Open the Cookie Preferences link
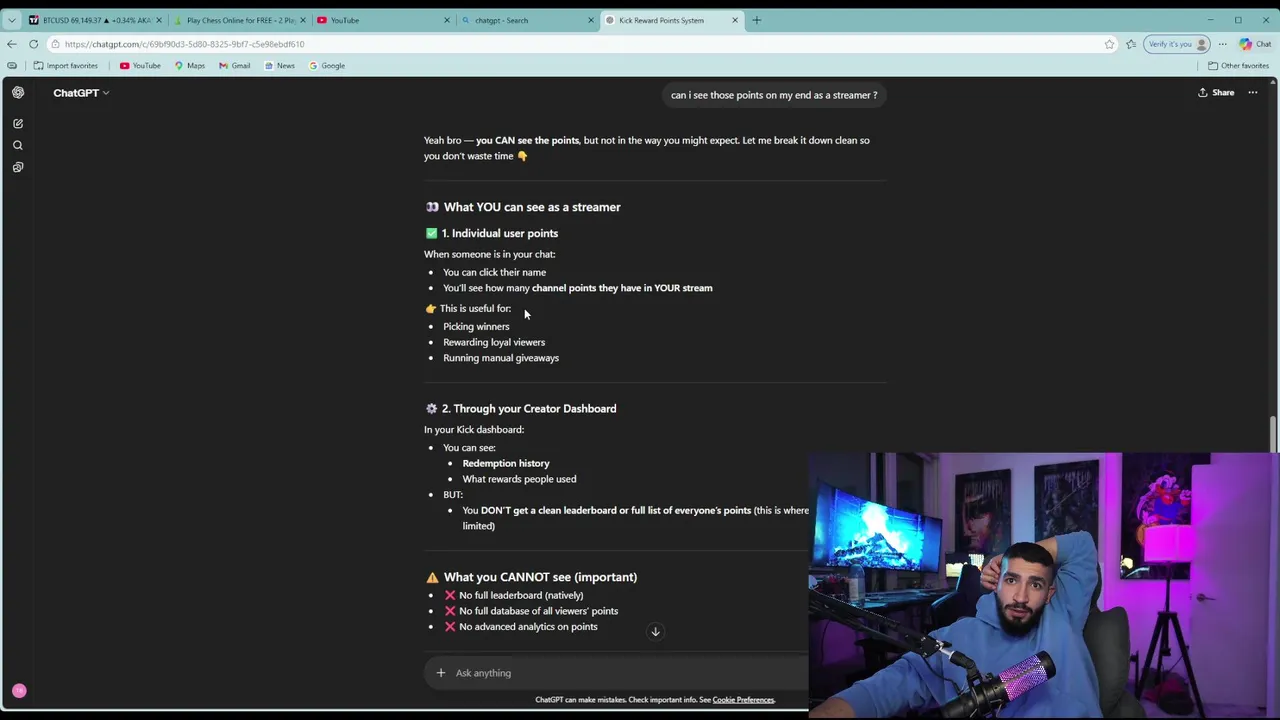This screenshot has width=1280, height=720. click(743, 700)
